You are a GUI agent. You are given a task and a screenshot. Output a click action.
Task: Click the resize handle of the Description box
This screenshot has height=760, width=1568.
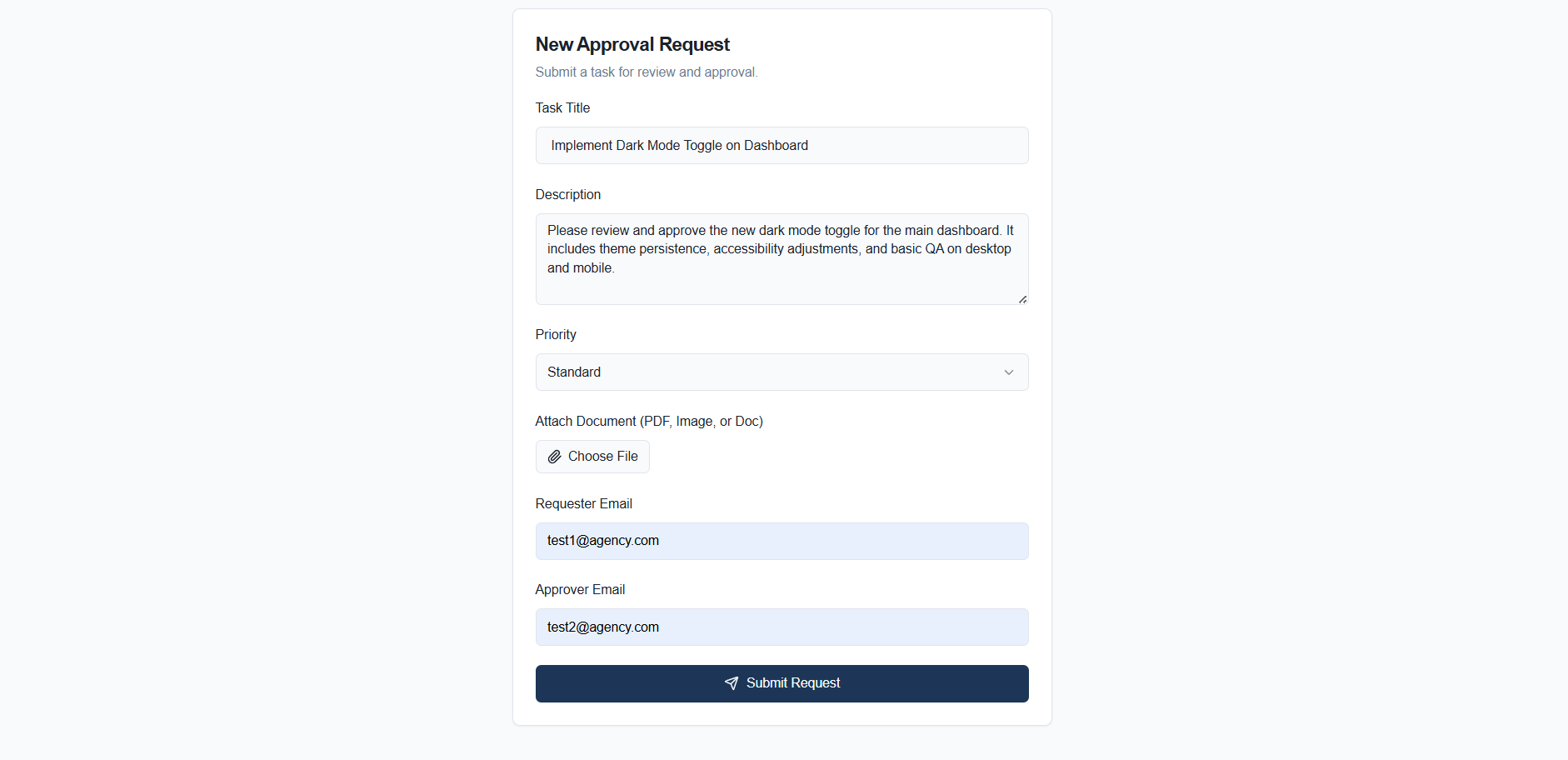(1022, 299)
